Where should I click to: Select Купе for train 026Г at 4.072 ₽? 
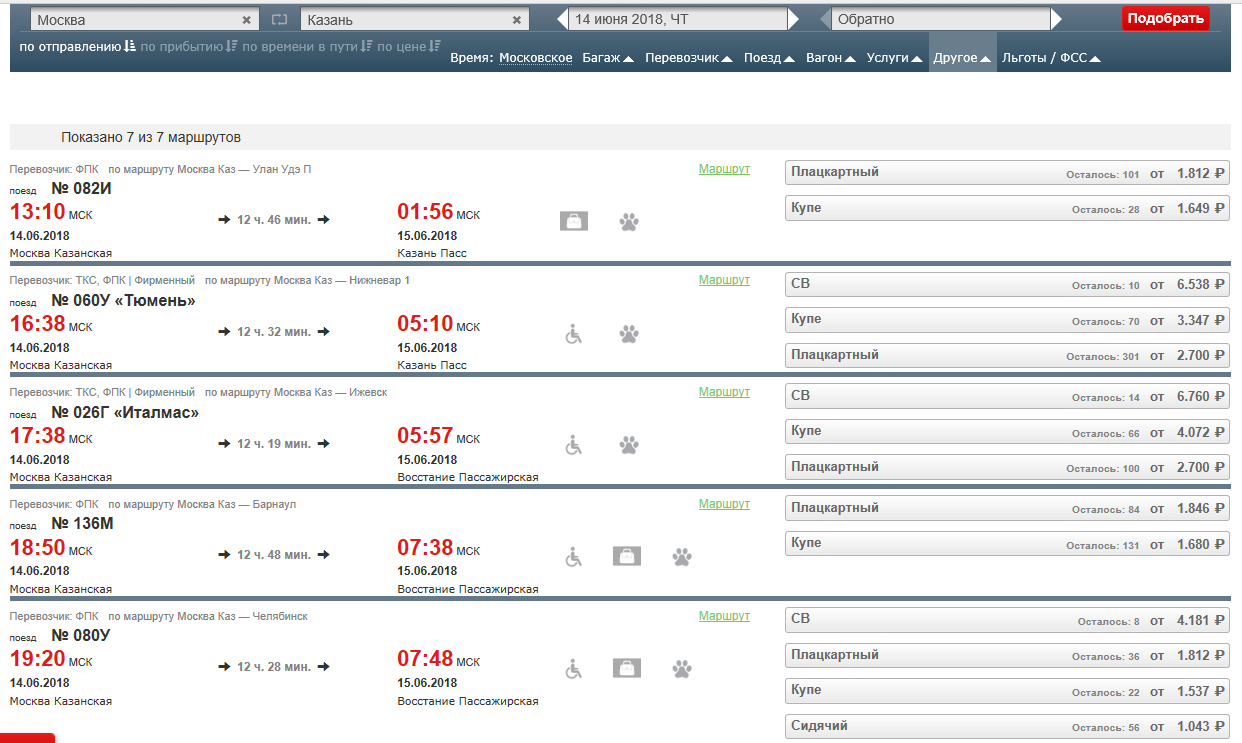[x=1007, y=432]
